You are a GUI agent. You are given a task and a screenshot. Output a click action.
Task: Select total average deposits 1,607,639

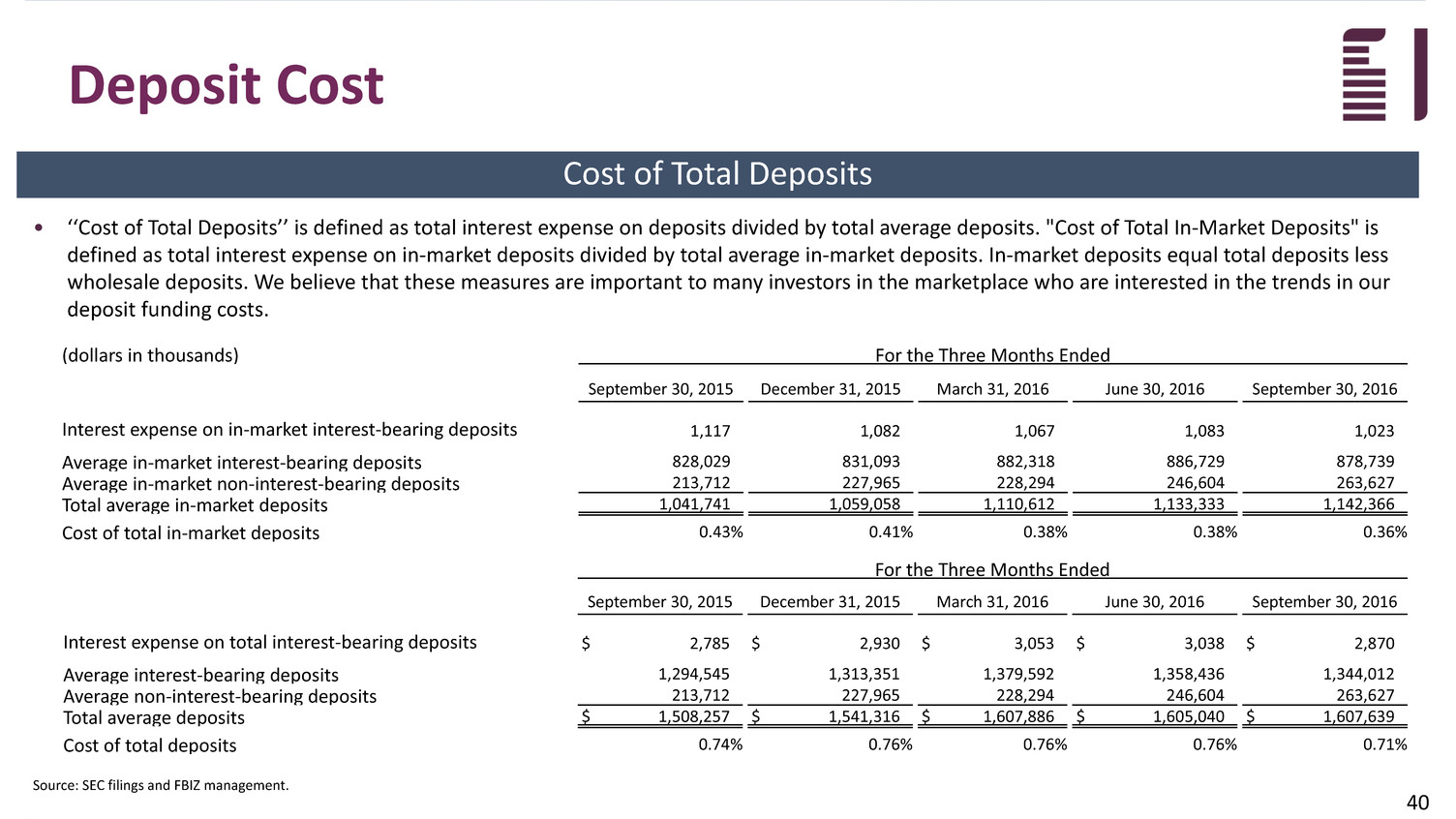(1359, 717)
